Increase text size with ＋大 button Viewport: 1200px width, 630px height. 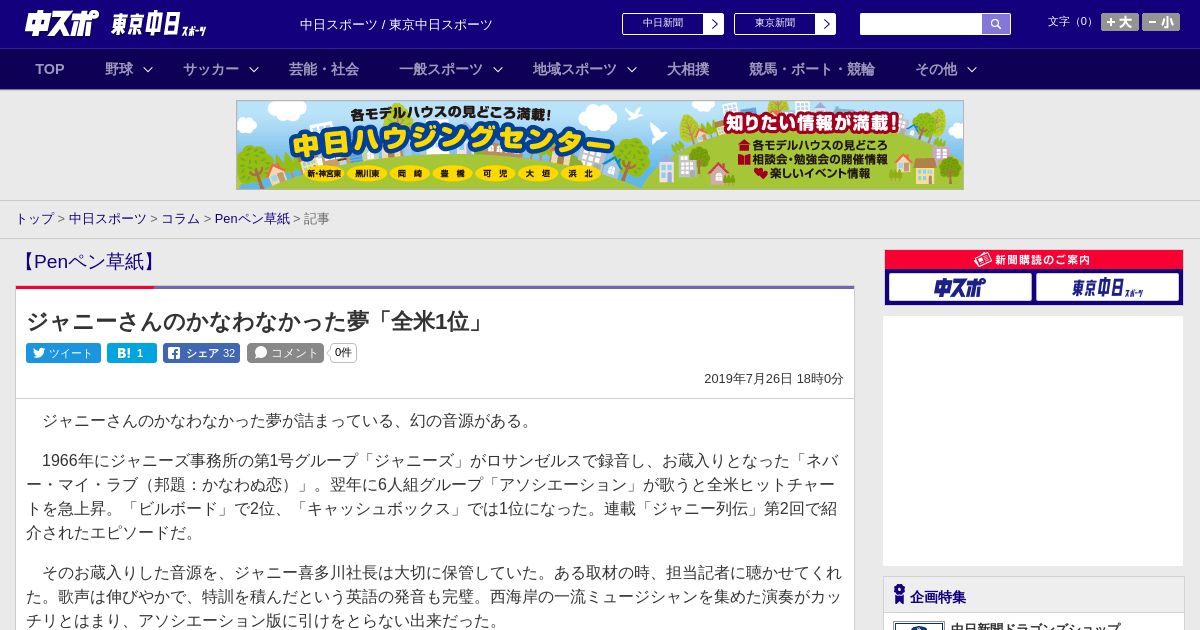click(1120, 22)
